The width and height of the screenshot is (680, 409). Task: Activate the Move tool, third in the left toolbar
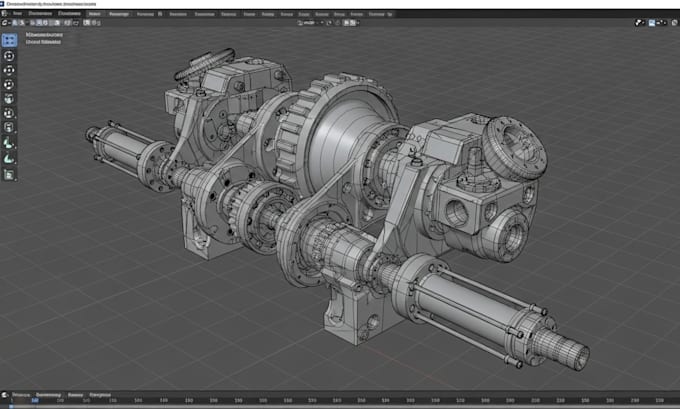click(9, 70)
